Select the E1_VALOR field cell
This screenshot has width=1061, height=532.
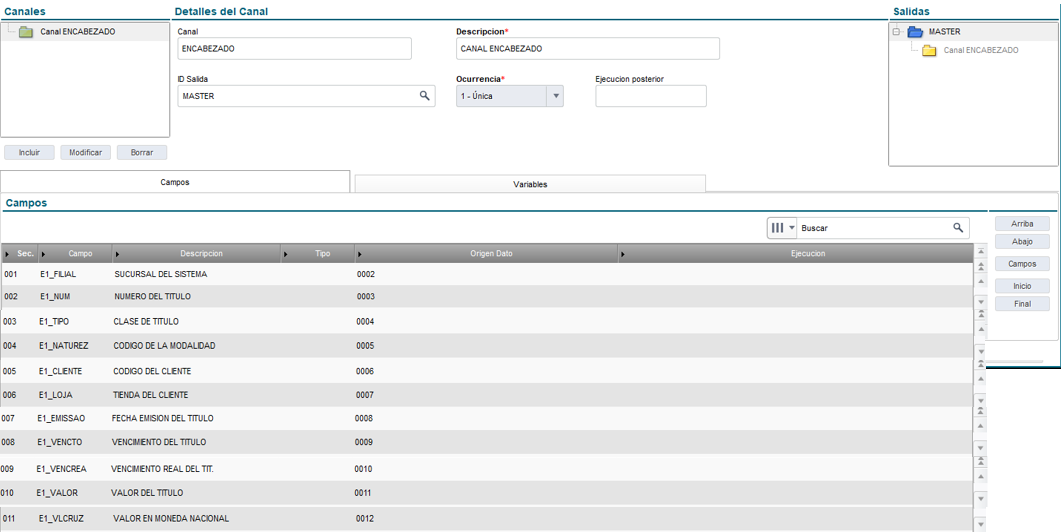(x=57, y=493)
